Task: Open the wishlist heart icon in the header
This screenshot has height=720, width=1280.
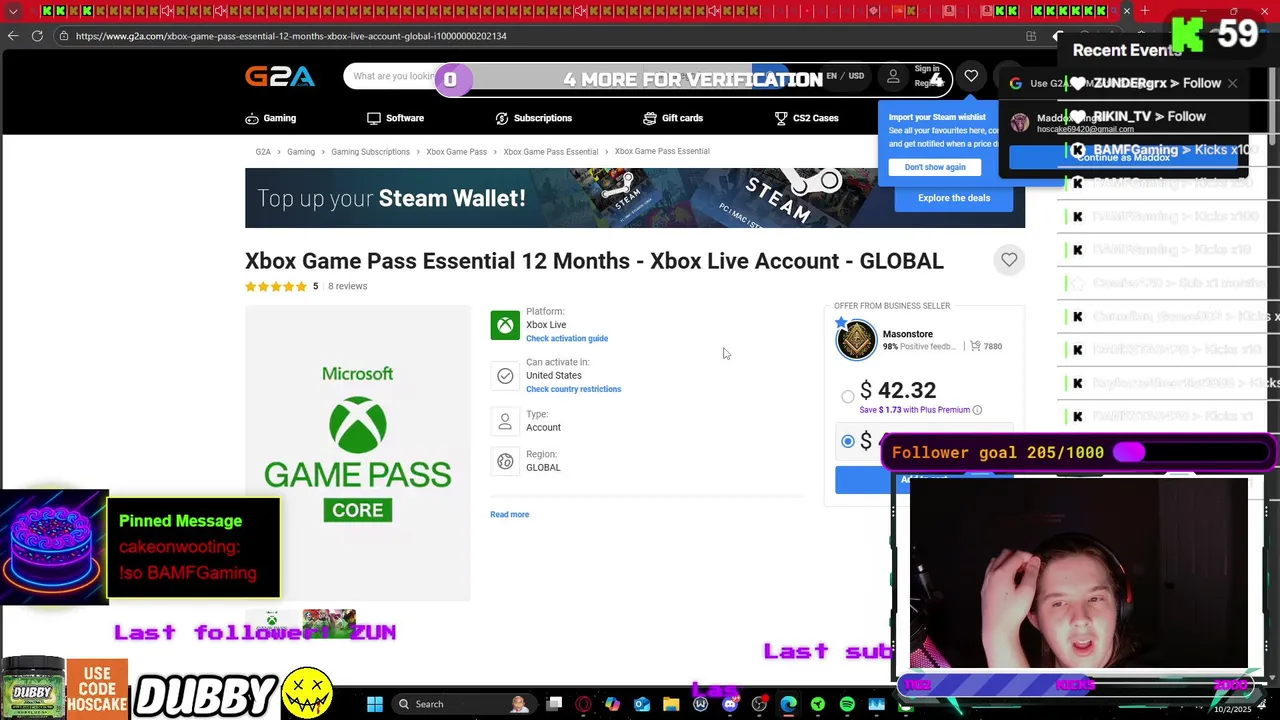Action: pyautogui.click(x=971, y=76)
